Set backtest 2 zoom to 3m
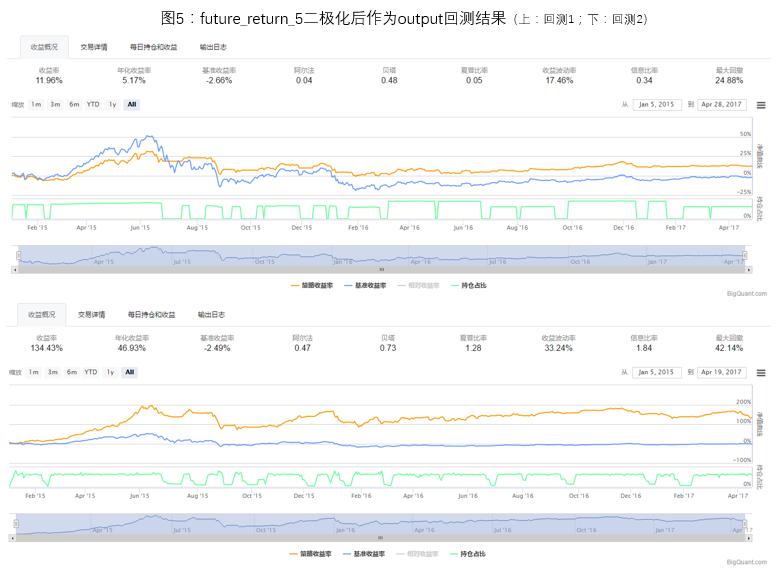 [x=52, y=372]
